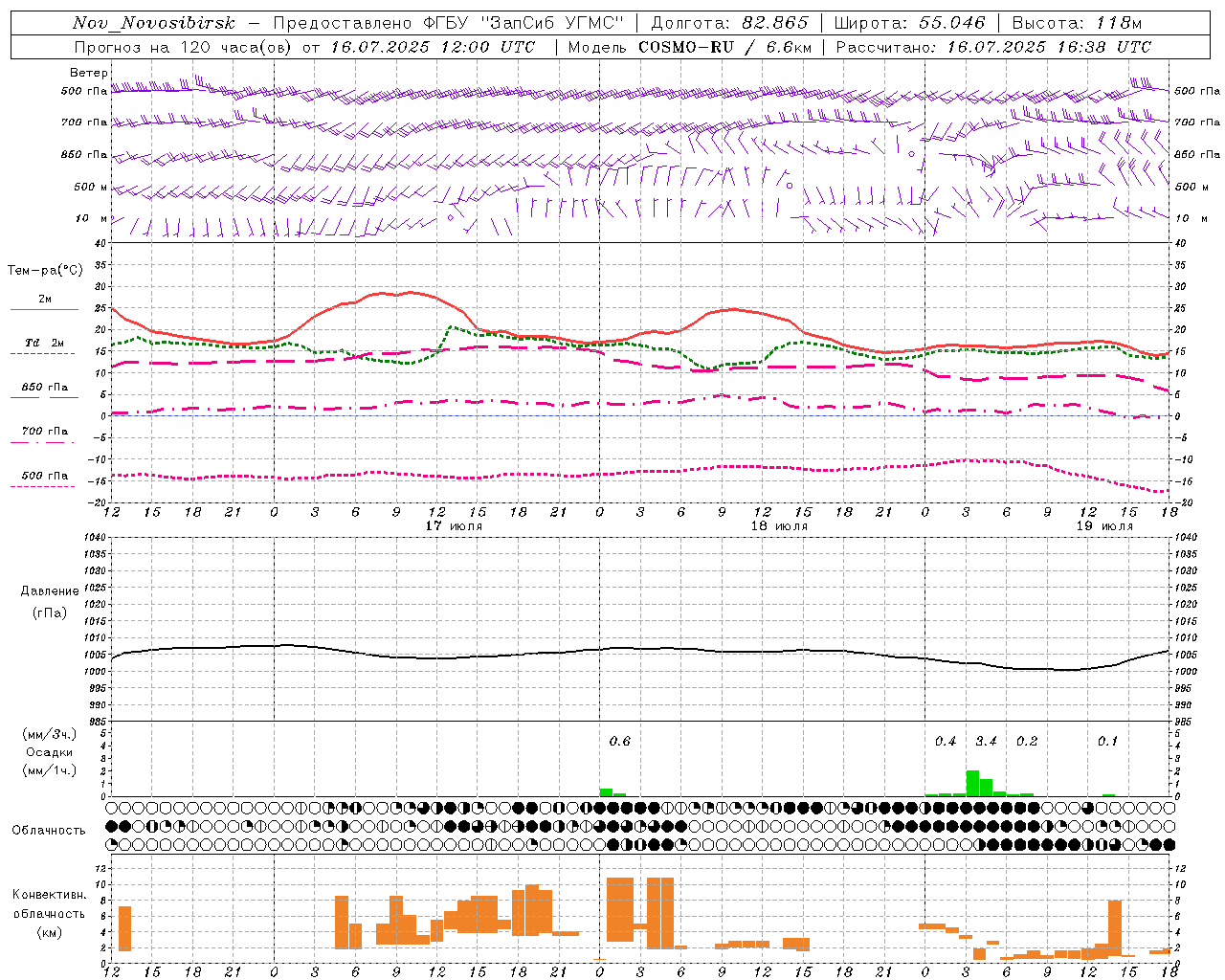Click the Давление pressure panel label
This screenshot has width=1225, height=980.
pos(50,591)
